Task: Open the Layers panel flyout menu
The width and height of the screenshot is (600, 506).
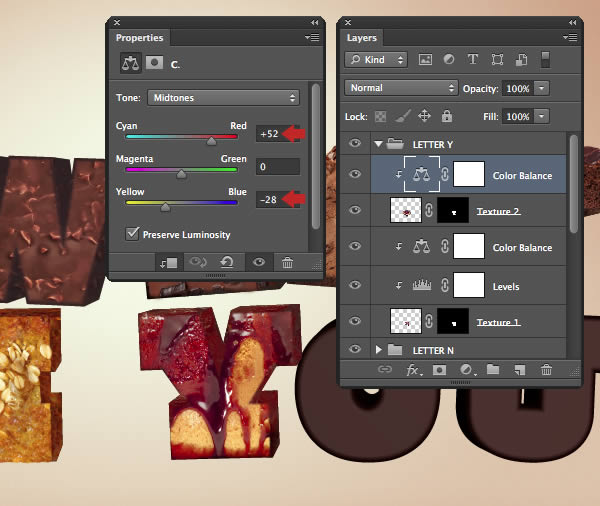Action: (571, 38)
